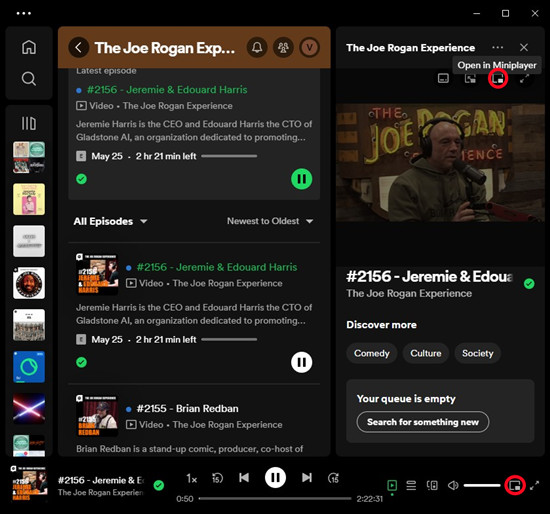Screen dimensions: 550x514
Task: Open The Joe Rogan Experience under panel title
Action: [x=409, y=293]
